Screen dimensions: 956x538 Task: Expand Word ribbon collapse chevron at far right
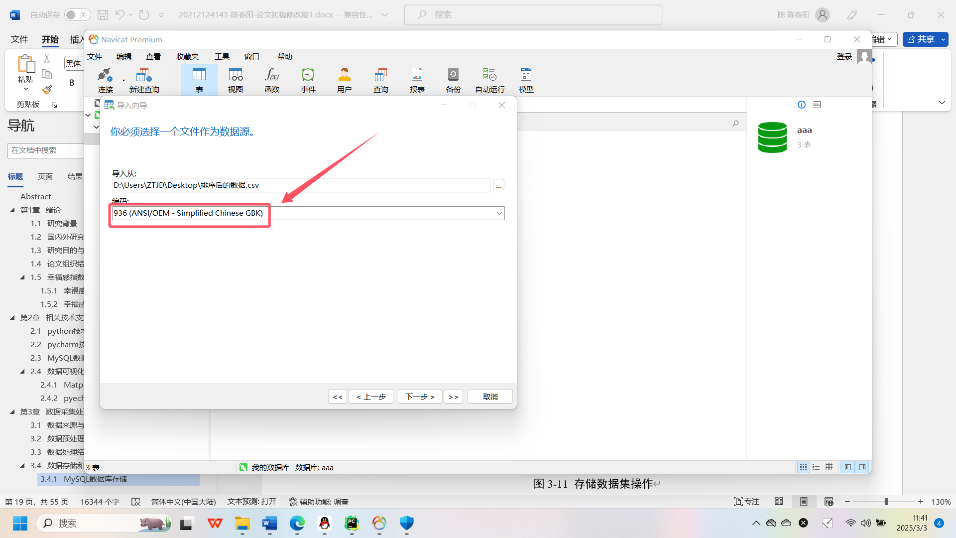point(942,102)
